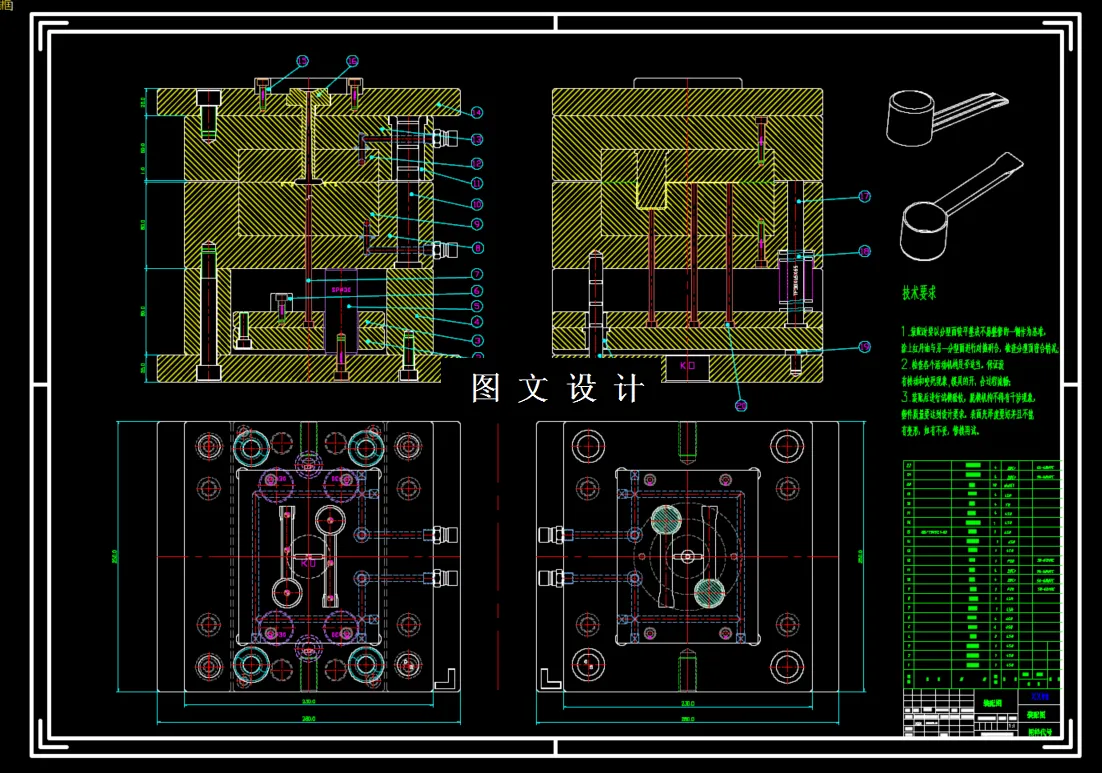Select part balloon number 19

point(864,347)
